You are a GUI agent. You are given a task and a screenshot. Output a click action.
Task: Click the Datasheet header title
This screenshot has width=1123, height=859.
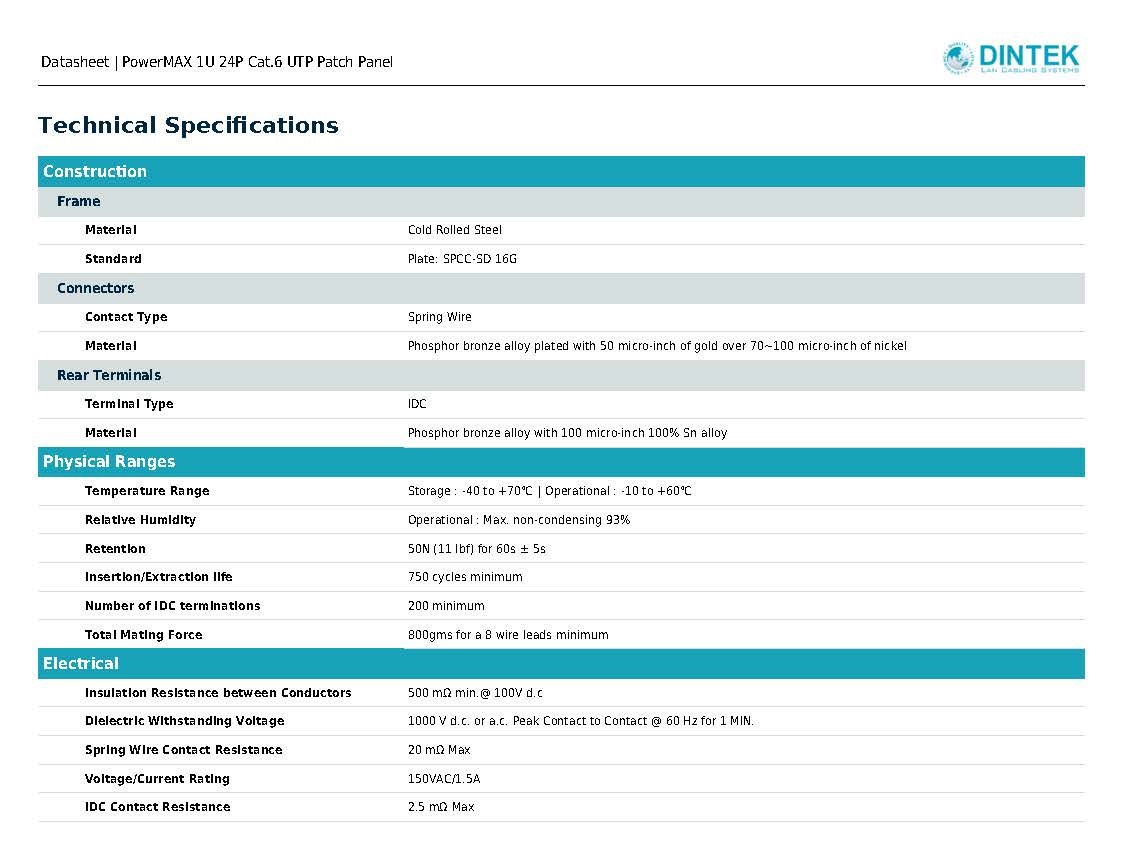(216, 62)
